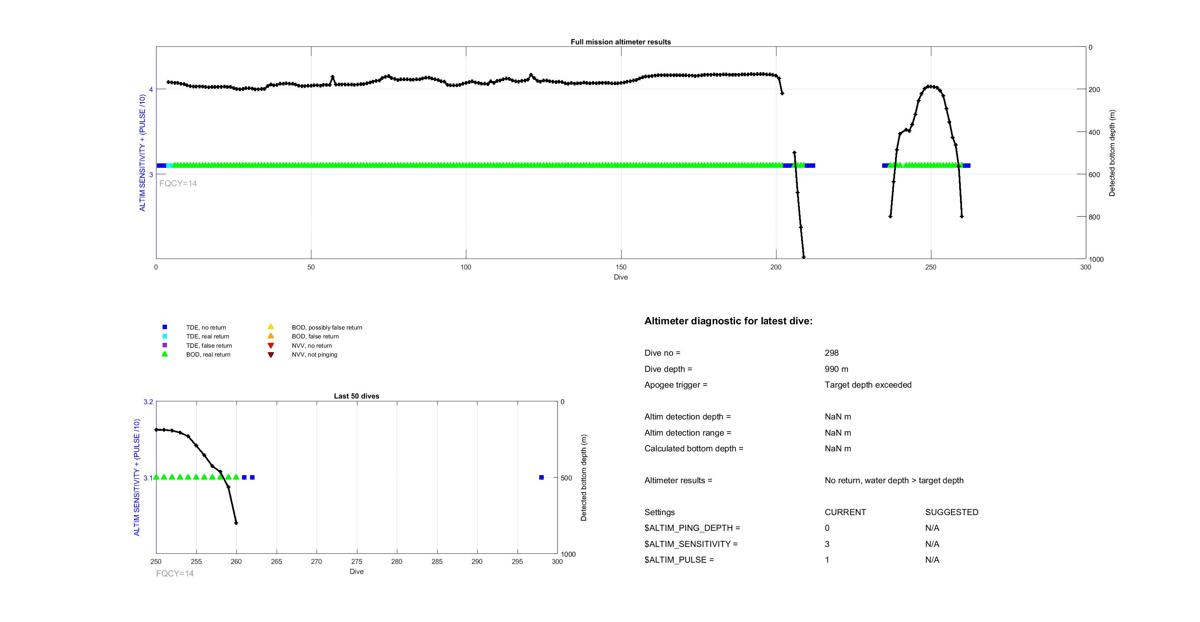
Task: Click the purple square 'TDE, false return' legend marker
Action: (164, 345)
